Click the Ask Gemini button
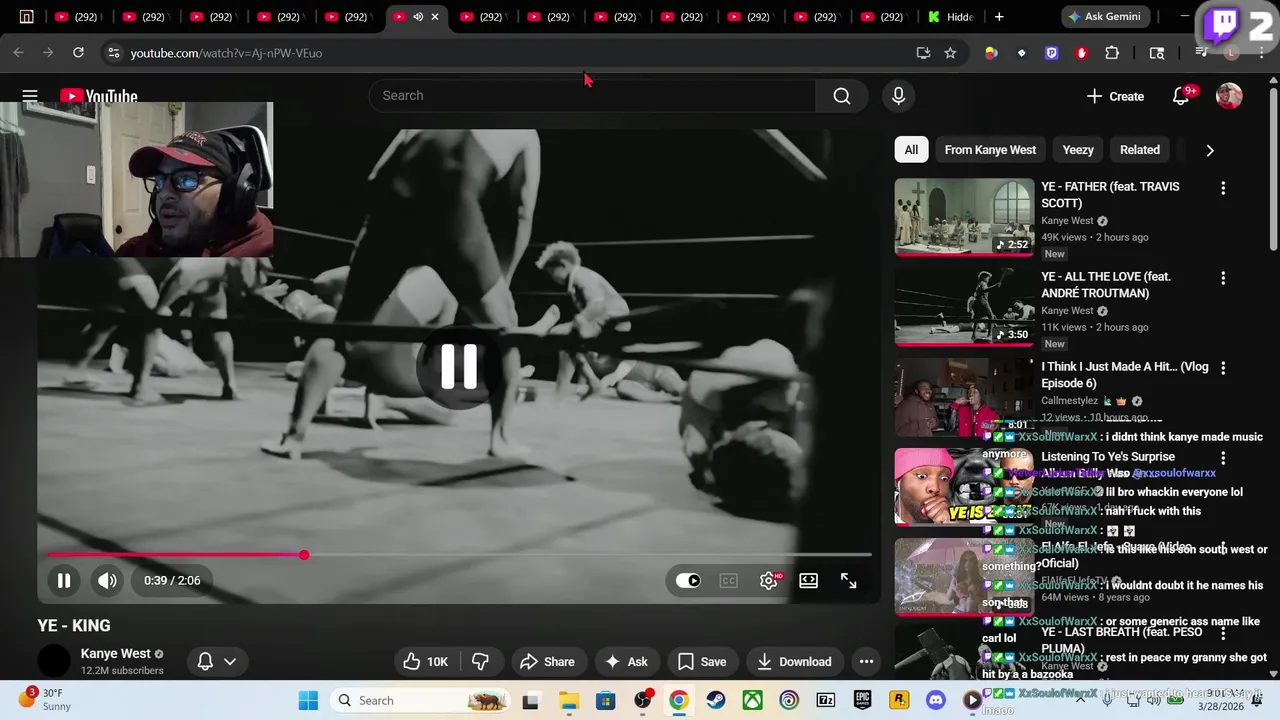The height and width of the screenshot is (720, 1280). coord(1104,17)
